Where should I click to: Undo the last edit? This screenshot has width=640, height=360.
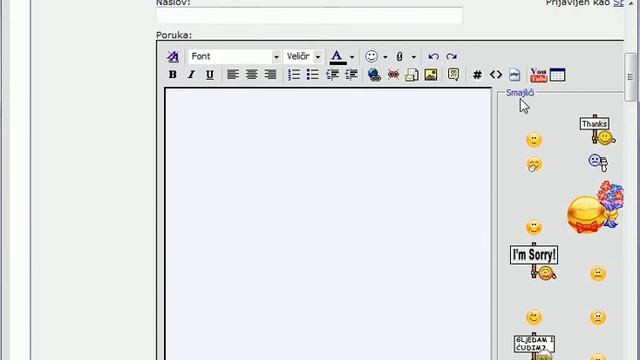pyautogui.click(x=433, y=56)
